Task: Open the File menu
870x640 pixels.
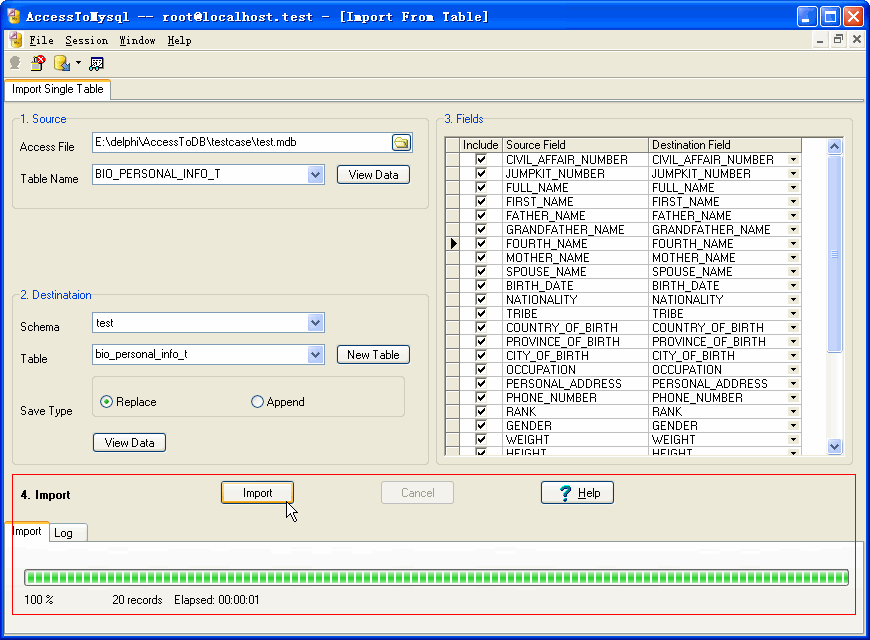Action: pos(42,41)
